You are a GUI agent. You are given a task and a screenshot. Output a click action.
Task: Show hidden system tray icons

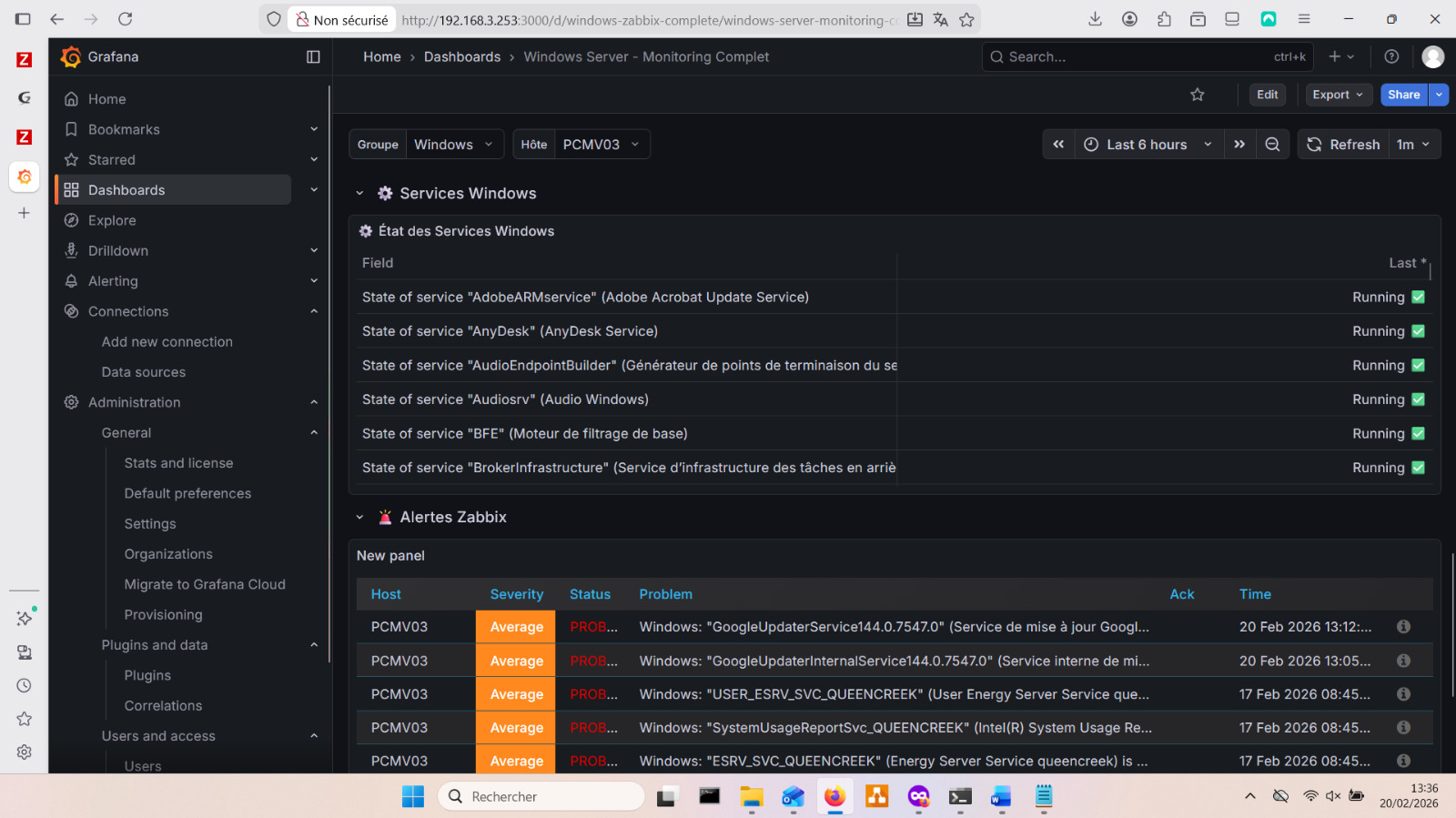click(x=1250, y=796)
